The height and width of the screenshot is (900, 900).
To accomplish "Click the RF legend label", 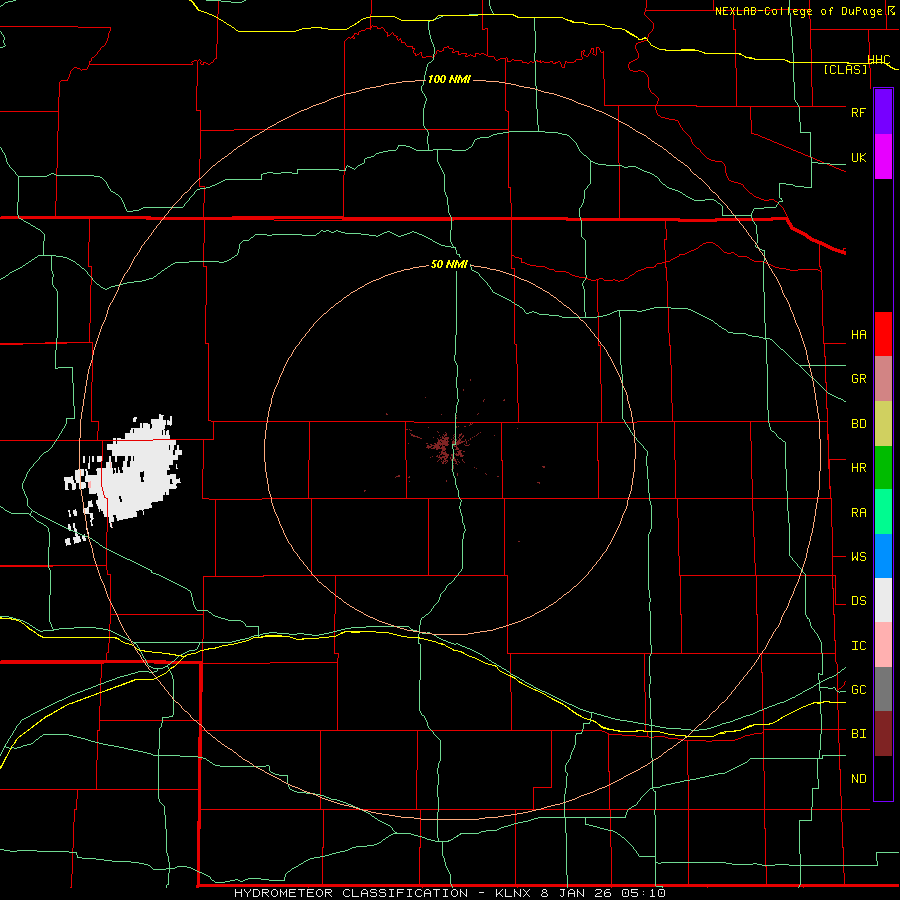I will 858,112.
